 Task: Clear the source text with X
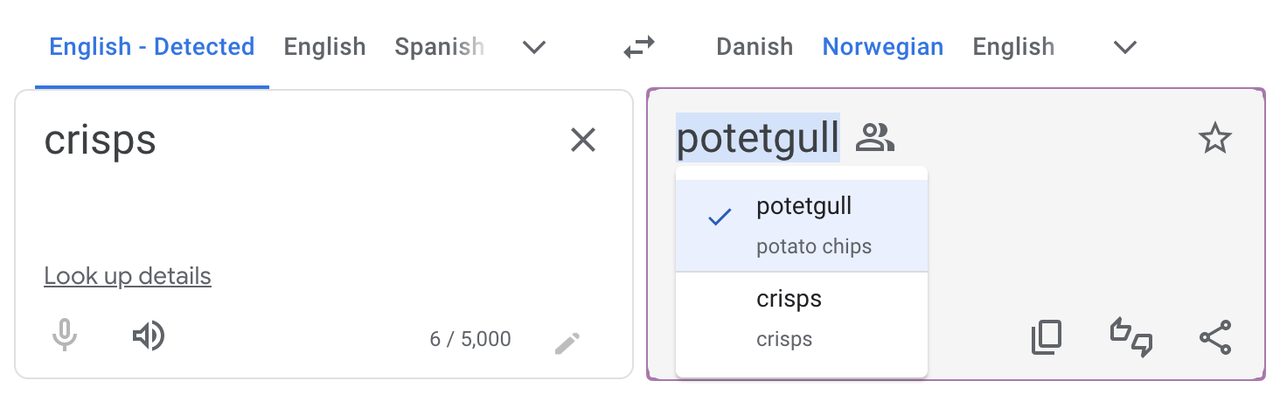(583, 140)
